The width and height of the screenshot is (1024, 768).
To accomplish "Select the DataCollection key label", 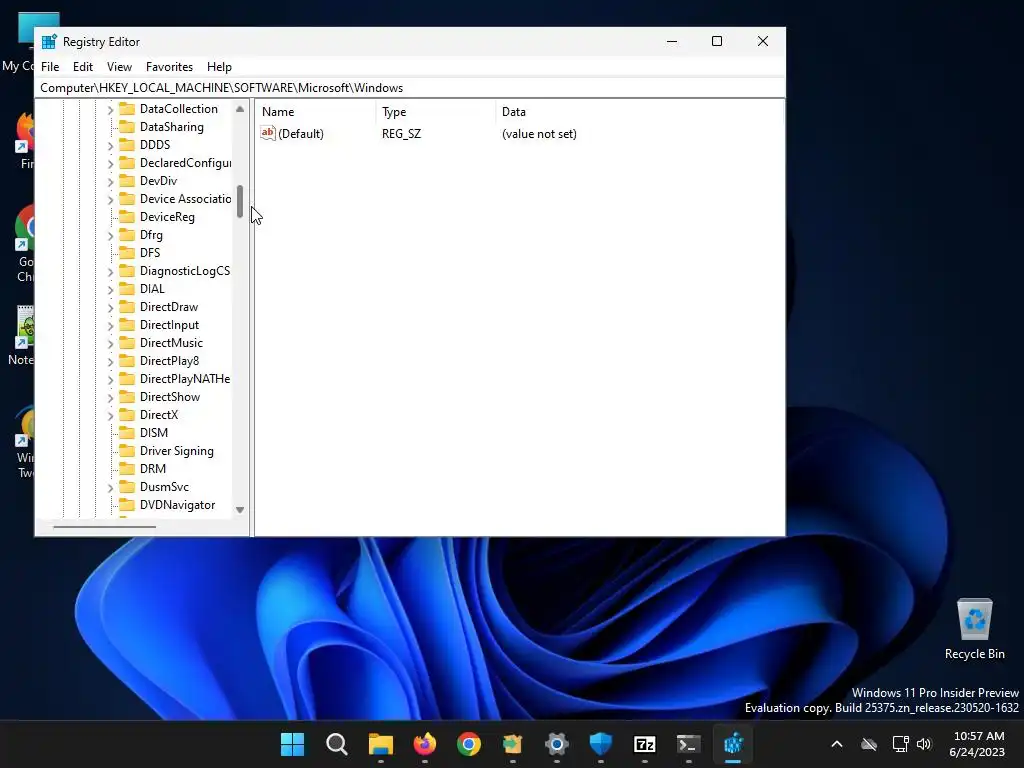I will pos(178,109).
